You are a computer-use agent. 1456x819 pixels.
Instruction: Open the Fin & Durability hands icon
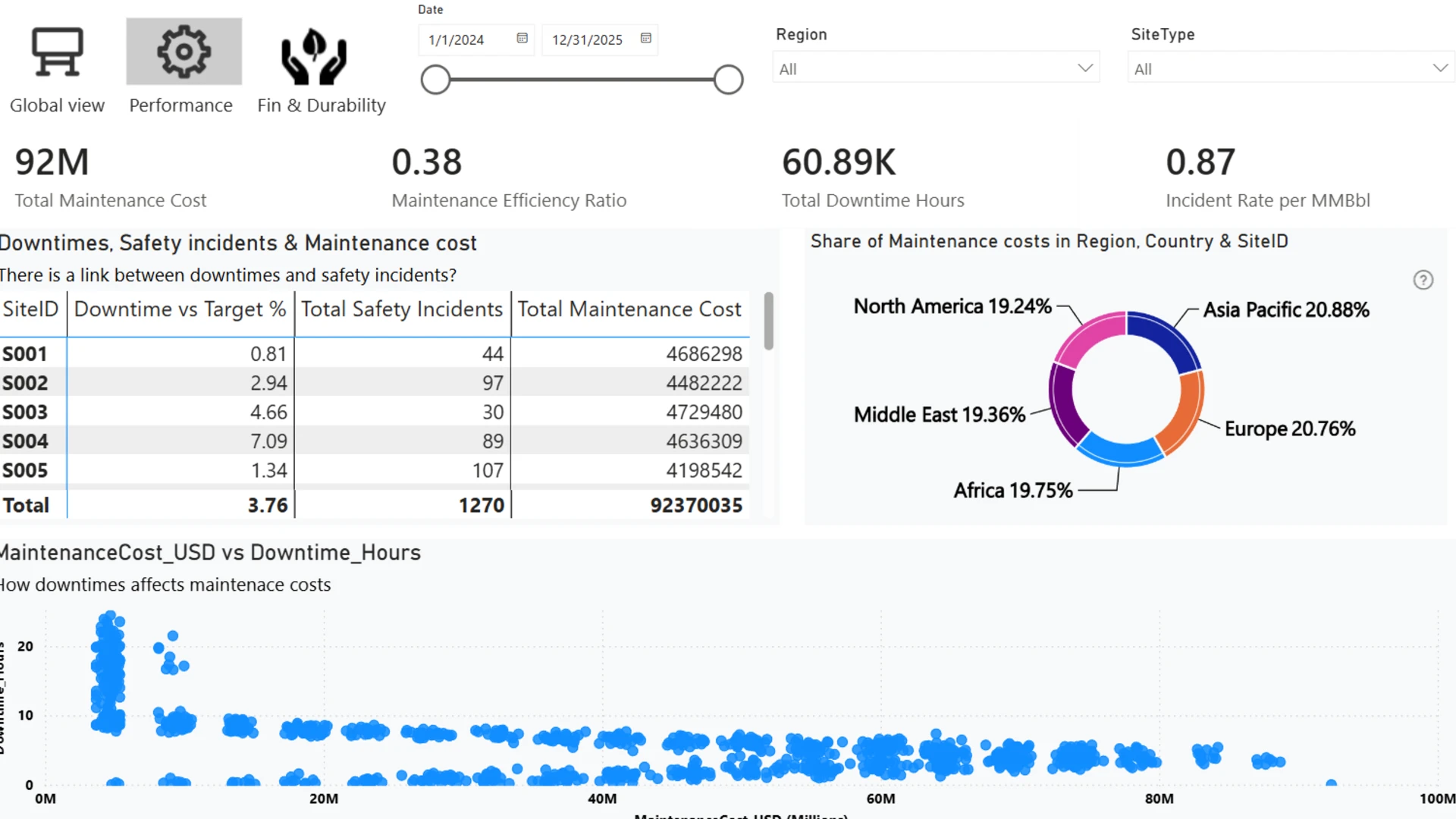coord(314,56)
